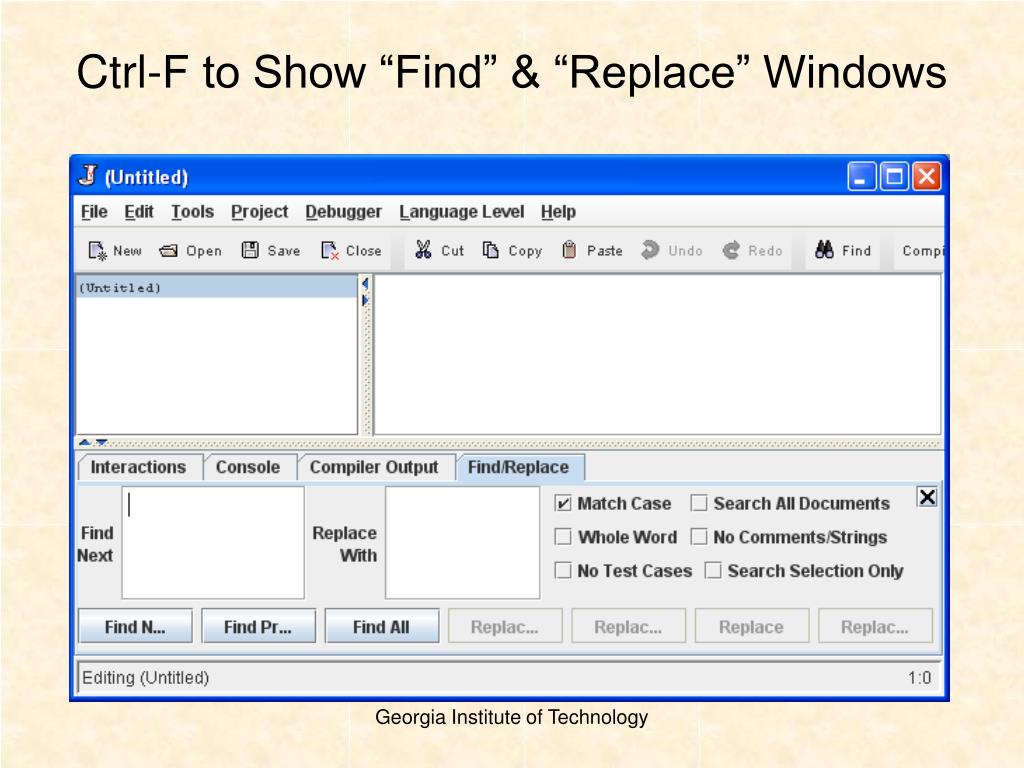Open the Help menu

coord(558,212)
